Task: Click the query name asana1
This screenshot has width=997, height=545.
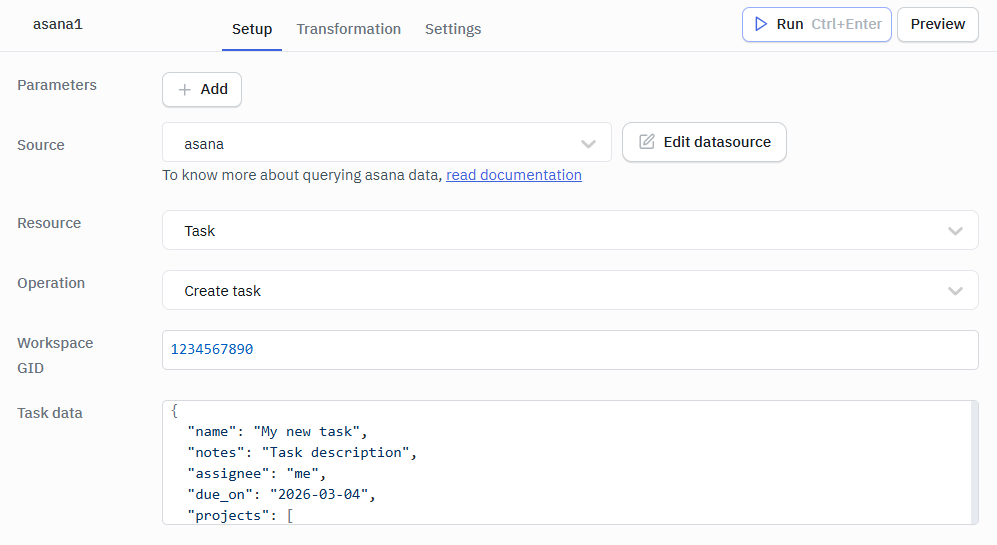Action: coord(58,24)
